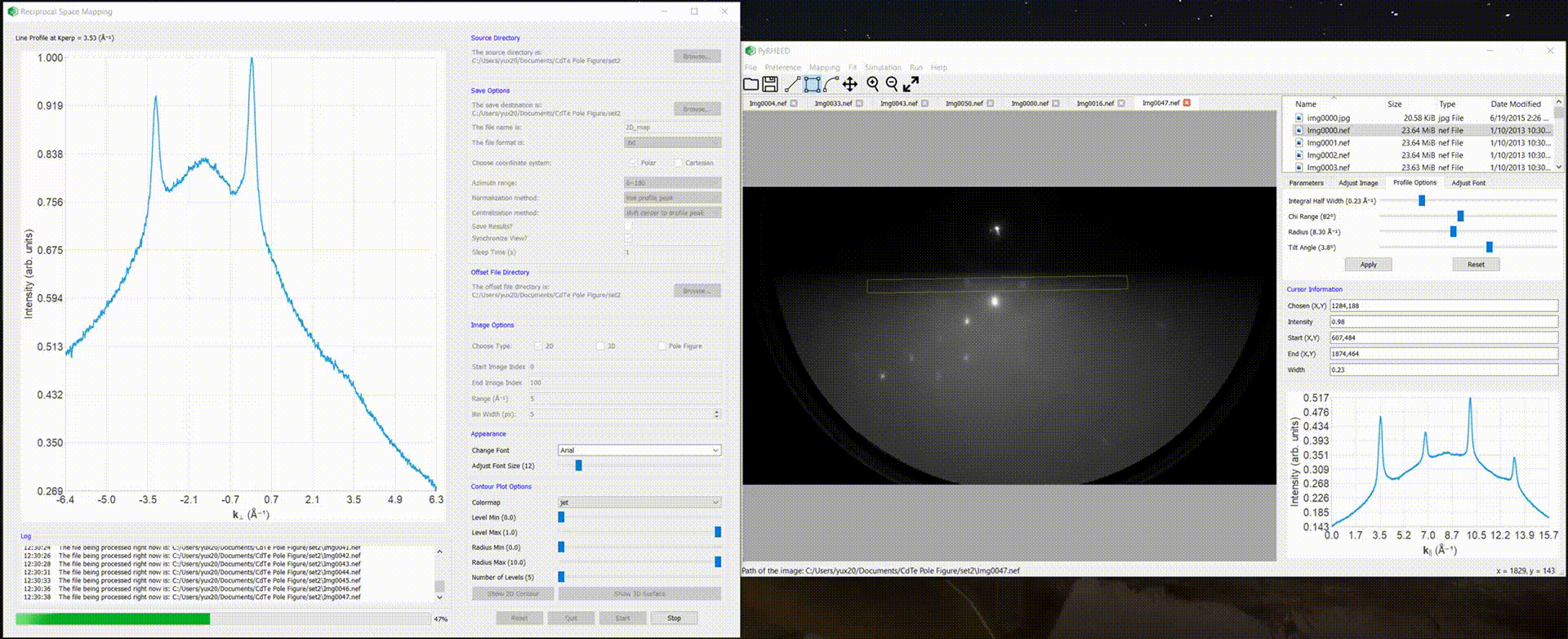The height and width of the screenshot is (639, 1568).
Task: Close the Img0033.nef tab
Action: (x=859, y=104)
